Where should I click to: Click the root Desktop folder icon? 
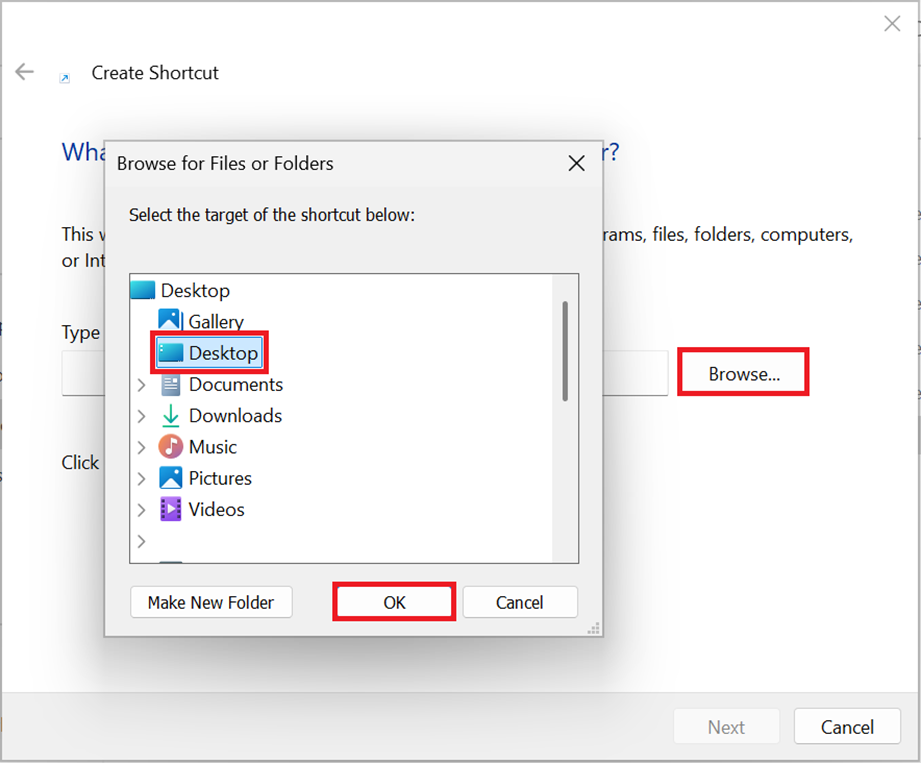143,290
